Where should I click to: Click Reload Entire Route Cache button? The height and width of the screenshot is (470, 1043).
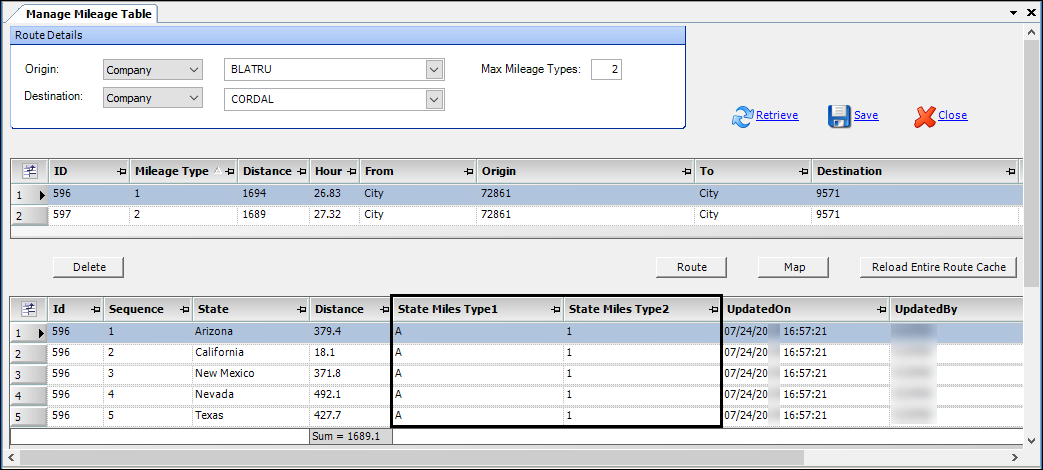coord(937,267)
